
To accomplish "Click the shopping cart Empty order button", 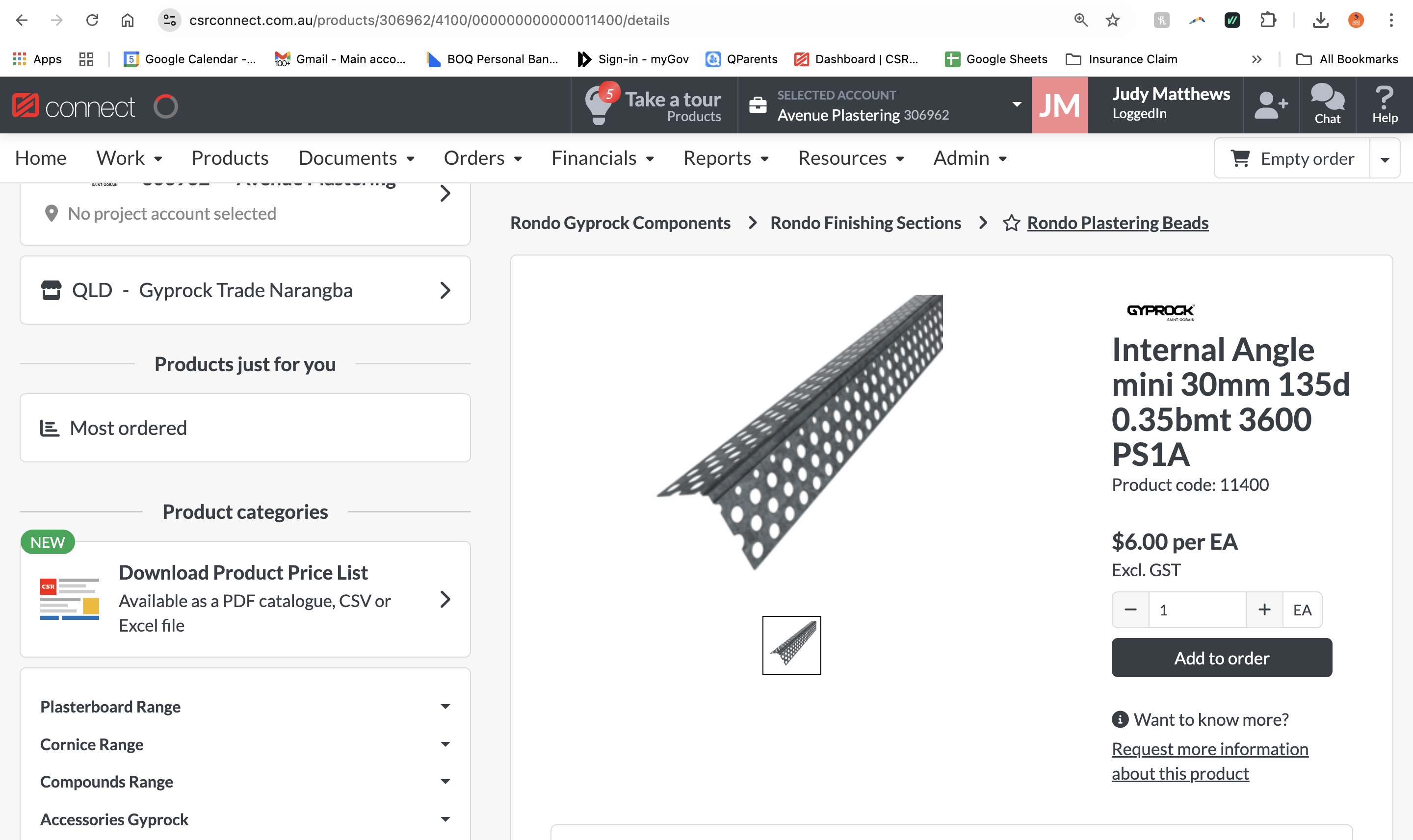I will point(1292,158).
